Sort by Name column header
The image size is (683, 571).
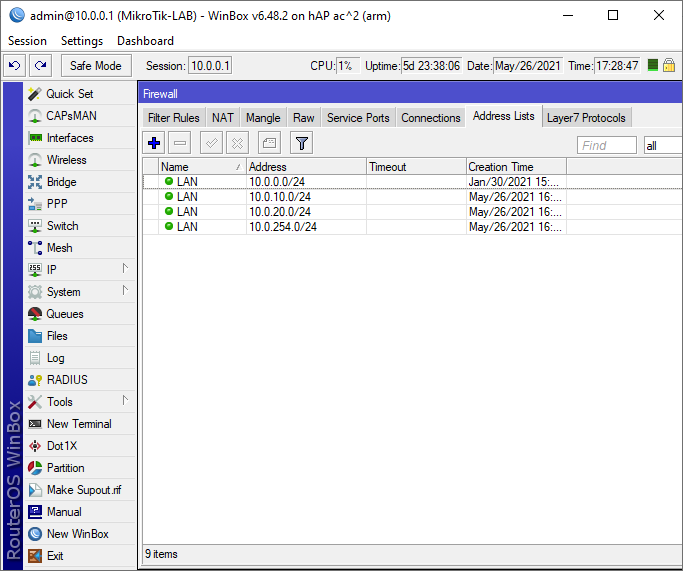202,167
